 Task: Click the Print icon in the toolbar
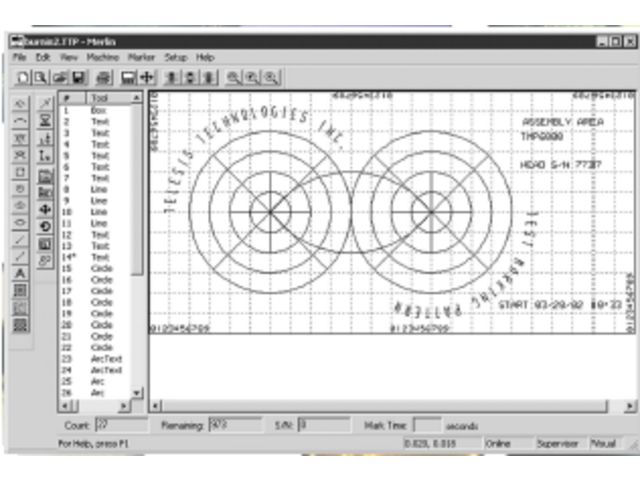[104, 77]
